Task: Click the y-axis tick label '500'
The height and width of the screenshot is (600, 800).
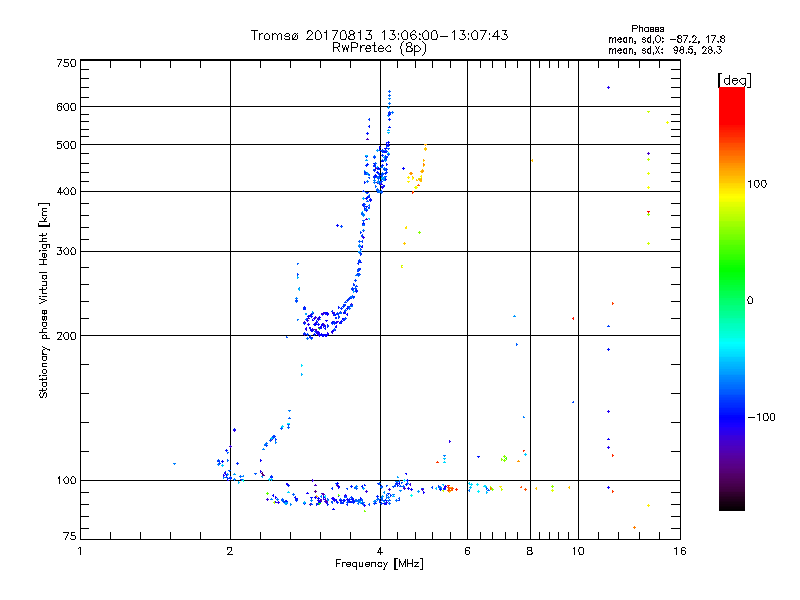Action: pyautogui.click(x=67, y=145)
